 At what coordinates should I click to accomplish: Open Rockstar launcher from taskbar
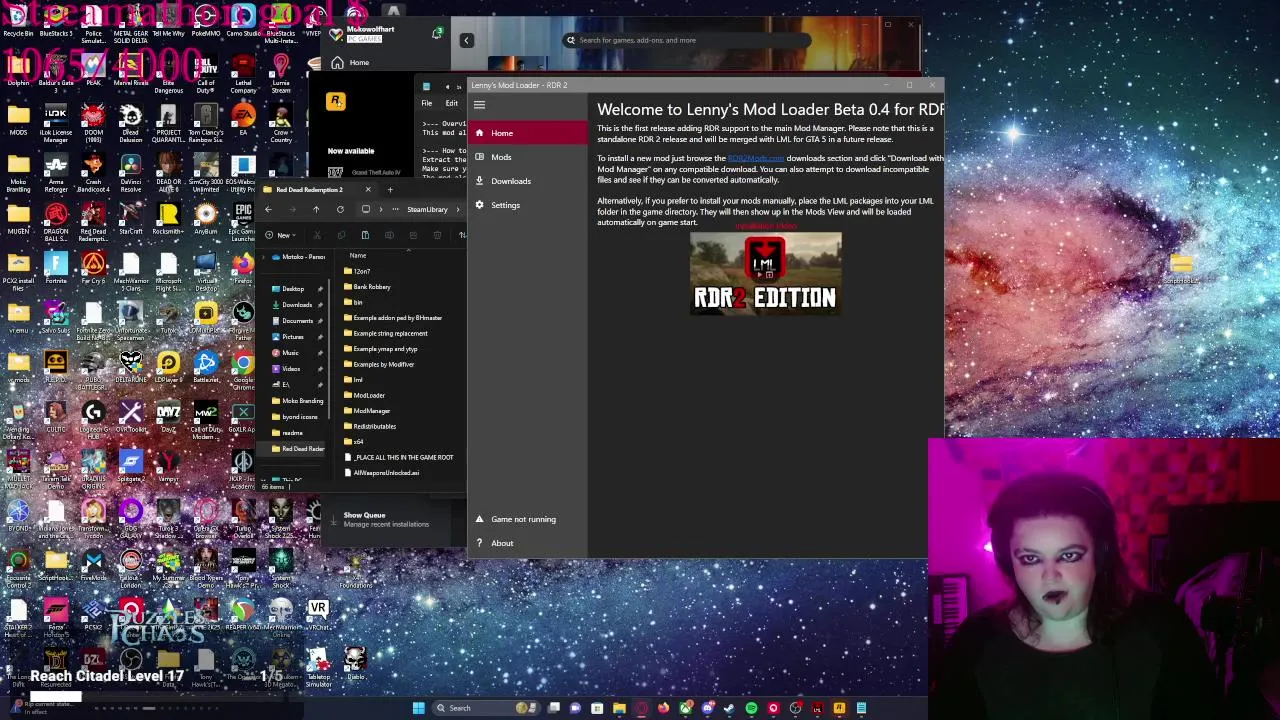pyautogui.click(x=839, y=708)
